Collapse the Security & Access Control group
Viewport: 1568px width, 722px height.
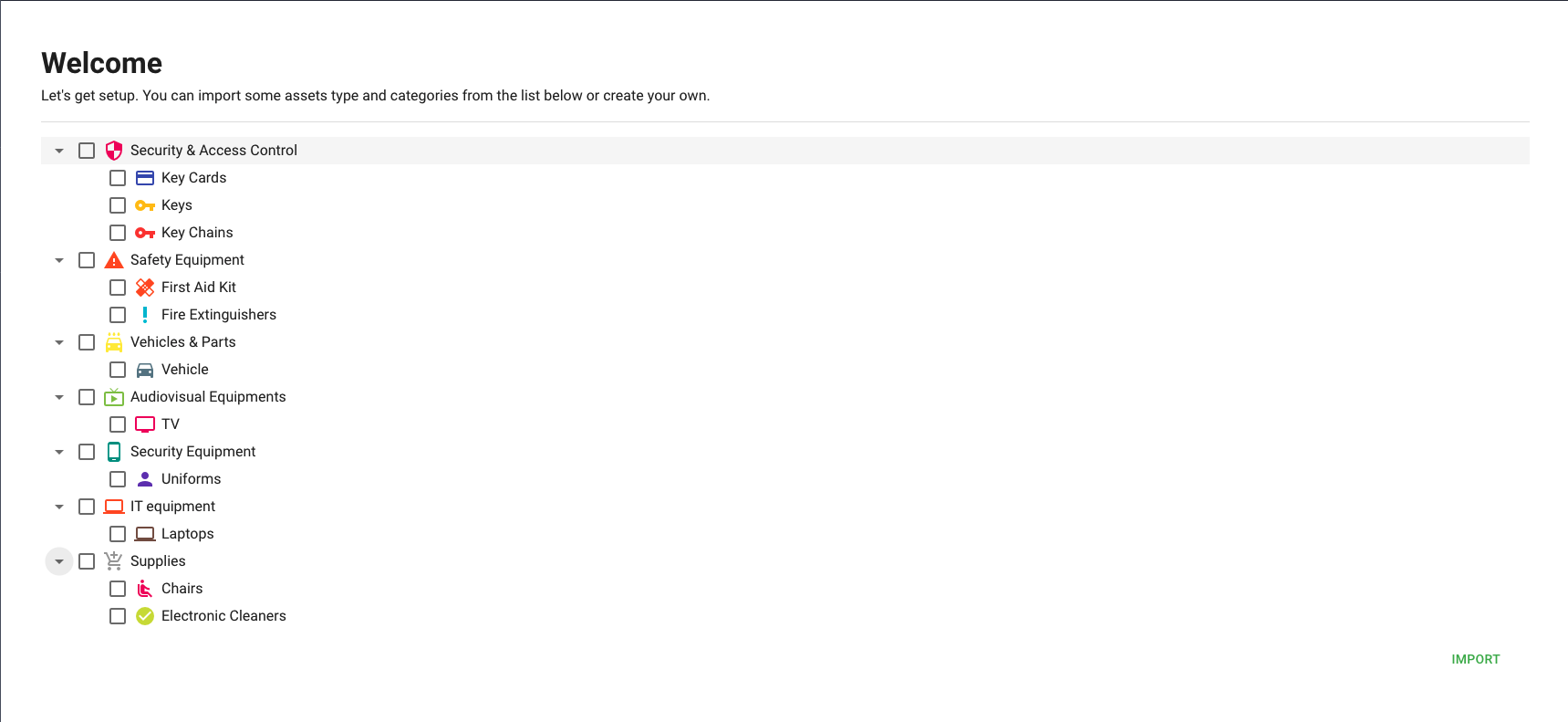coord(59,151)
